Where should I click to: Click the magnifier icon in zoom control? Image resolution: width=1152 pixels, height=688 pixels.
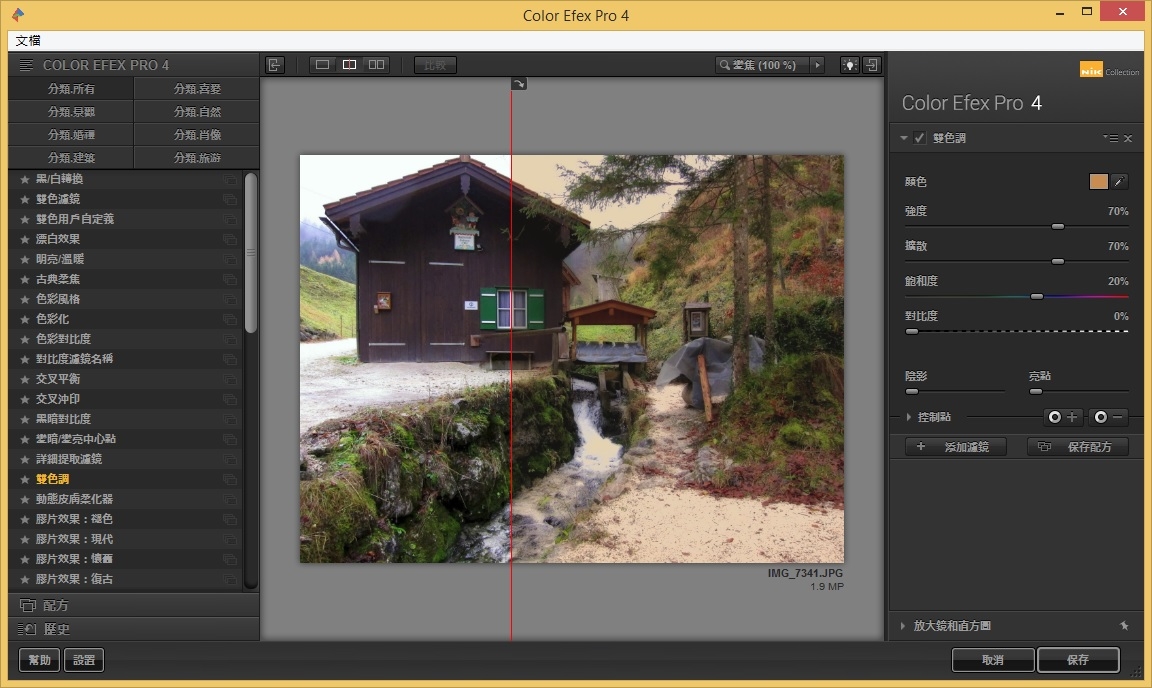tap(724, 65)
